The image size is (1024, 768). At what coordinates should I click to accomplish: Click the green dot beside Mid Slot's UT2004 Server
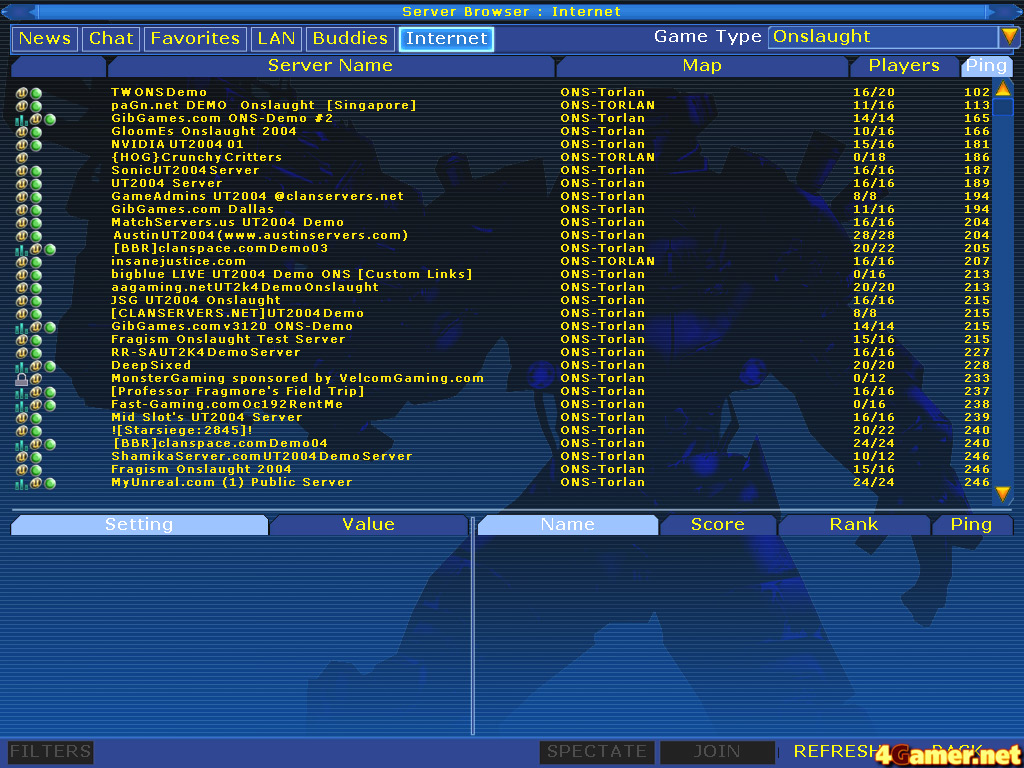(x=36, y=418)
